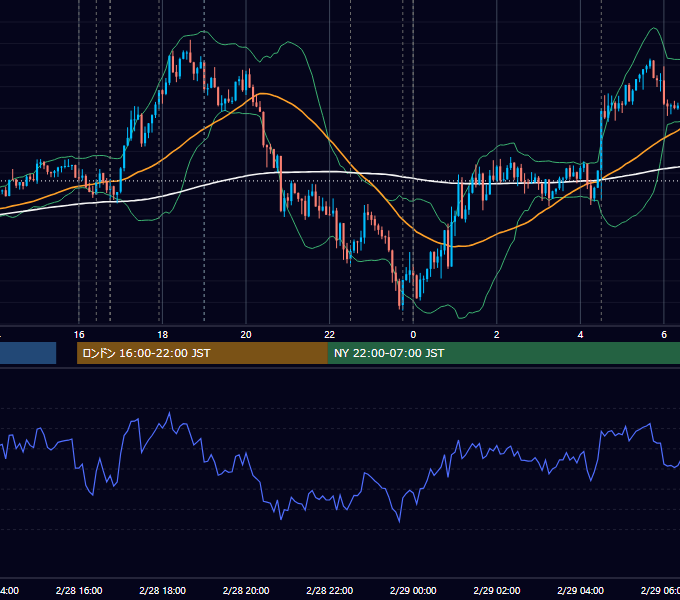
Task: Click the 4 hour label on the price chart axis
Action: coord(580,335)
